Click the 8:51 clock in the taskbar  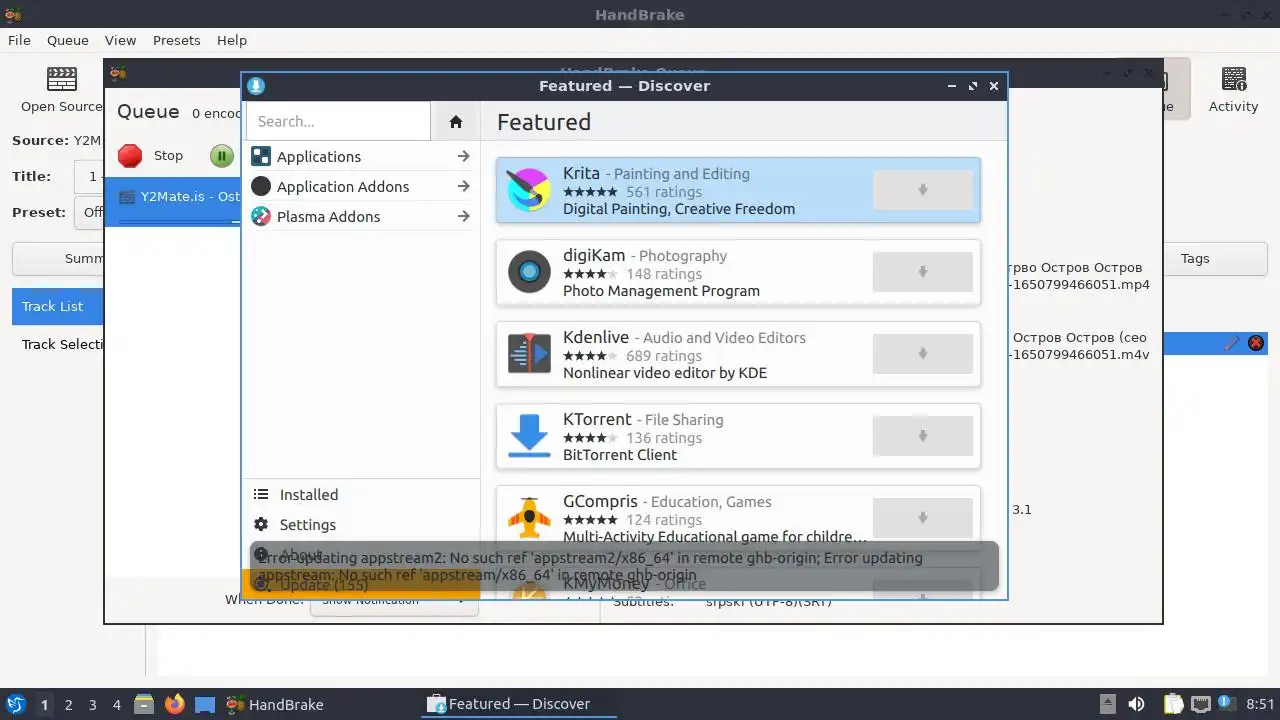pos(1260,704)
